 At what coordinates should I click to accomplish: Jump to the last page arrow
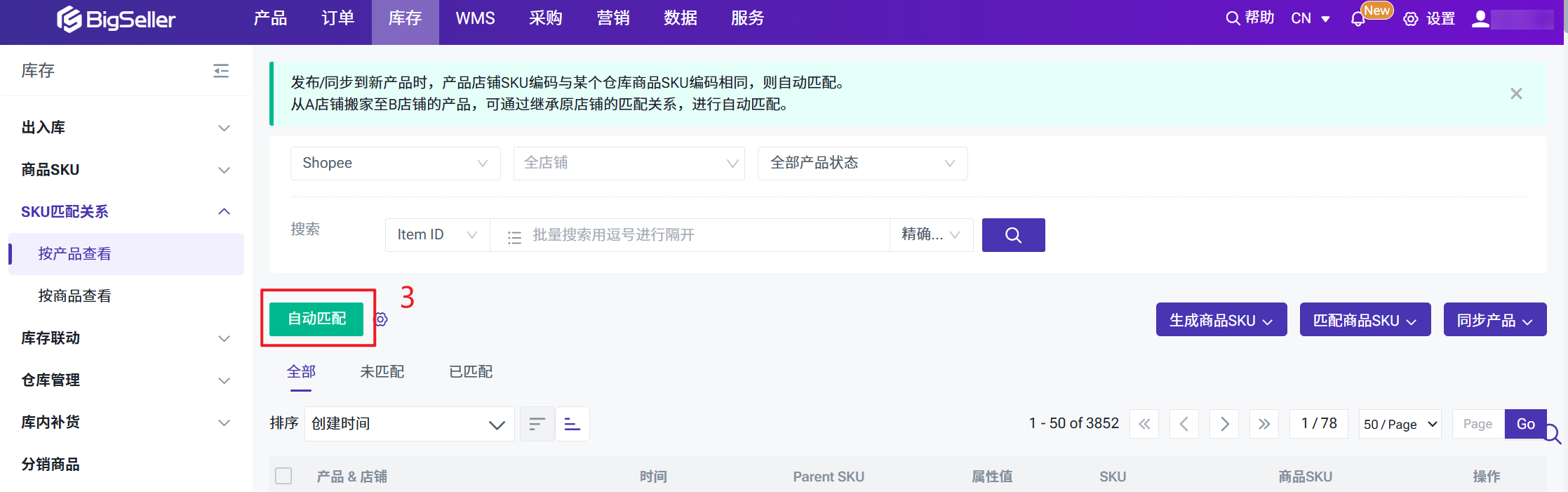(1264, 424)
